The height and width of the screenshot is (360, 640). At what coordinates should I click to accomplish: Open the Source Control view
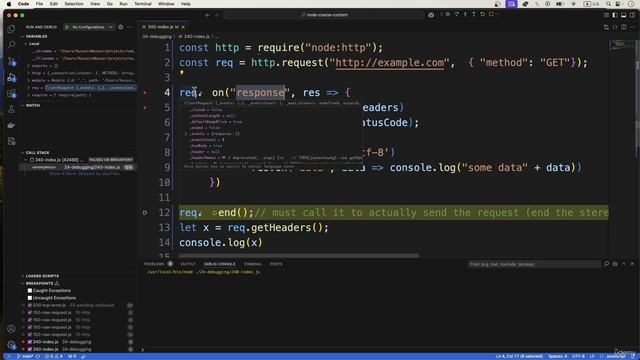11,61
